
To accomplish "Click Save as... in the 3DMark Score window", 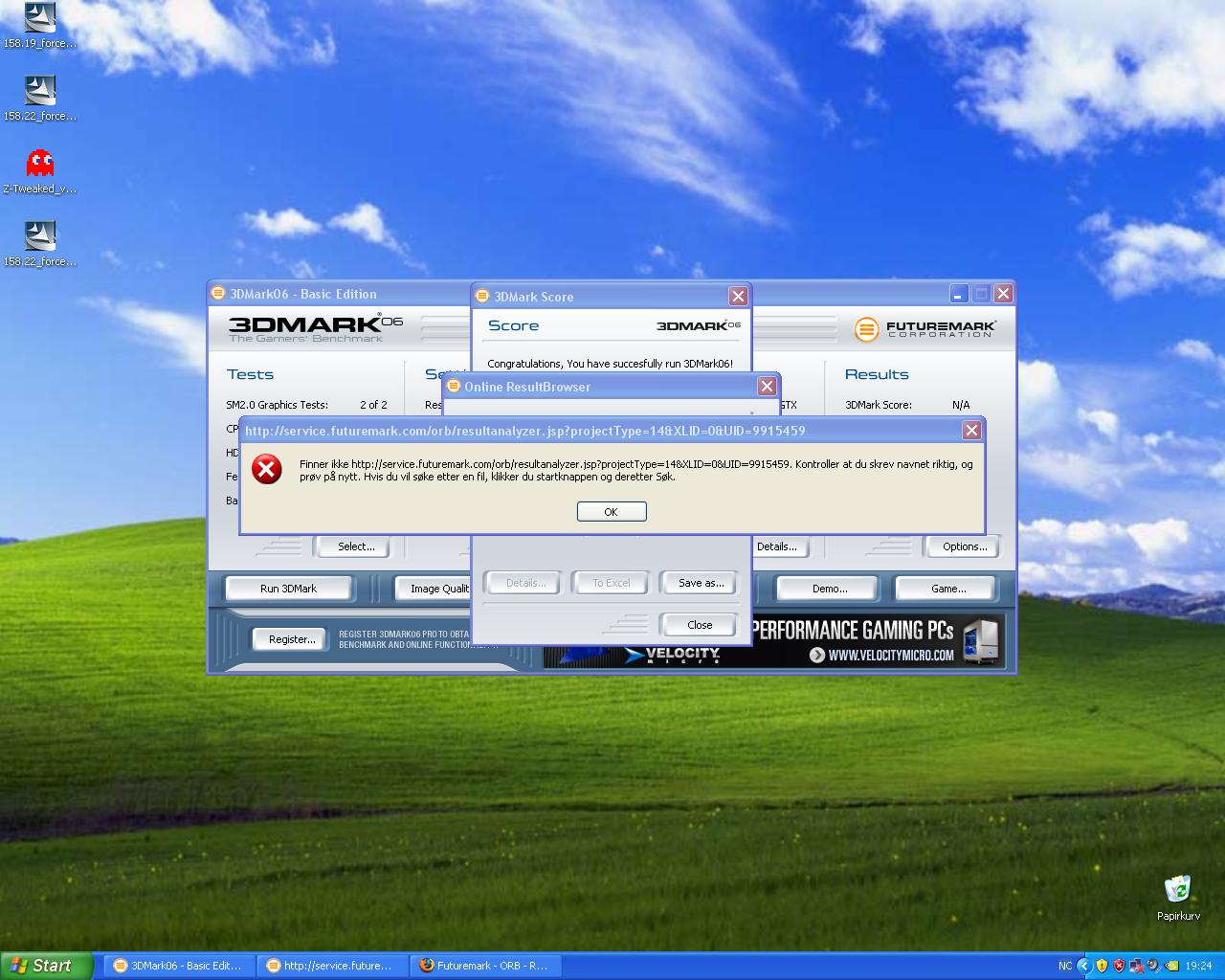I will pos(701,583).
